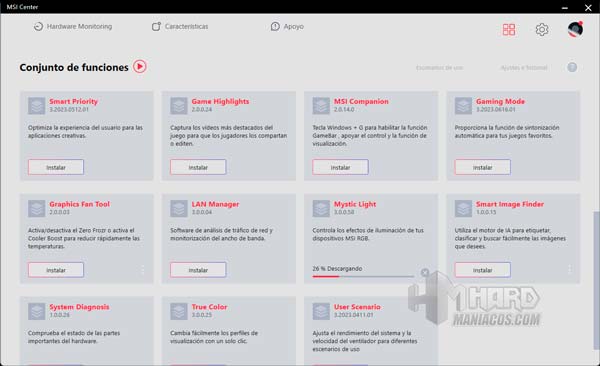This screenshot has width=600, height=366.
Task: Cancel the Mystic Light download
Action: click(425, 272)
